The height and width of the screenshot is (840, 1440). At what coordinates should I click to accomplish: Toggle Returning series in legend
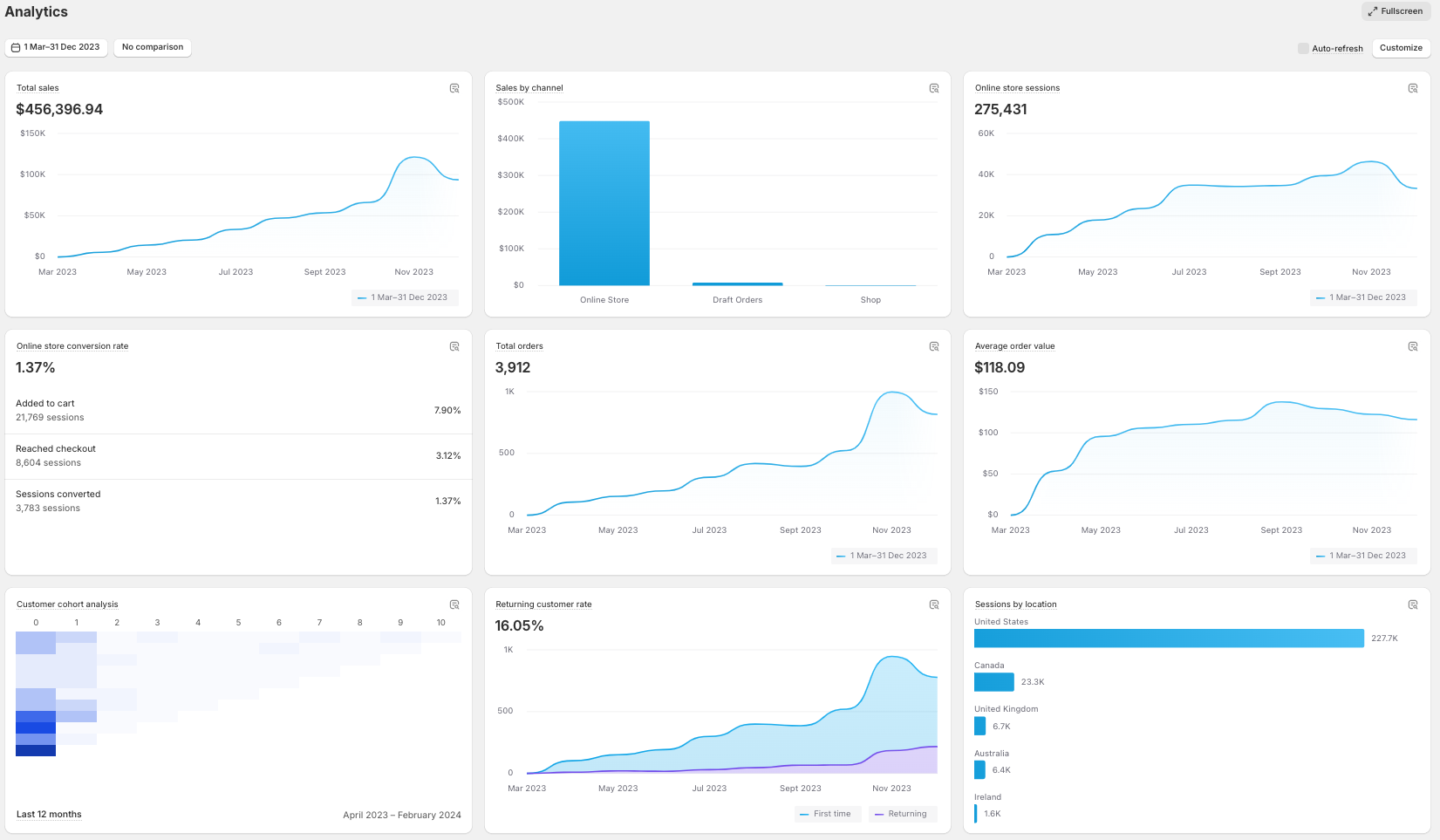(x=903, y=814)
